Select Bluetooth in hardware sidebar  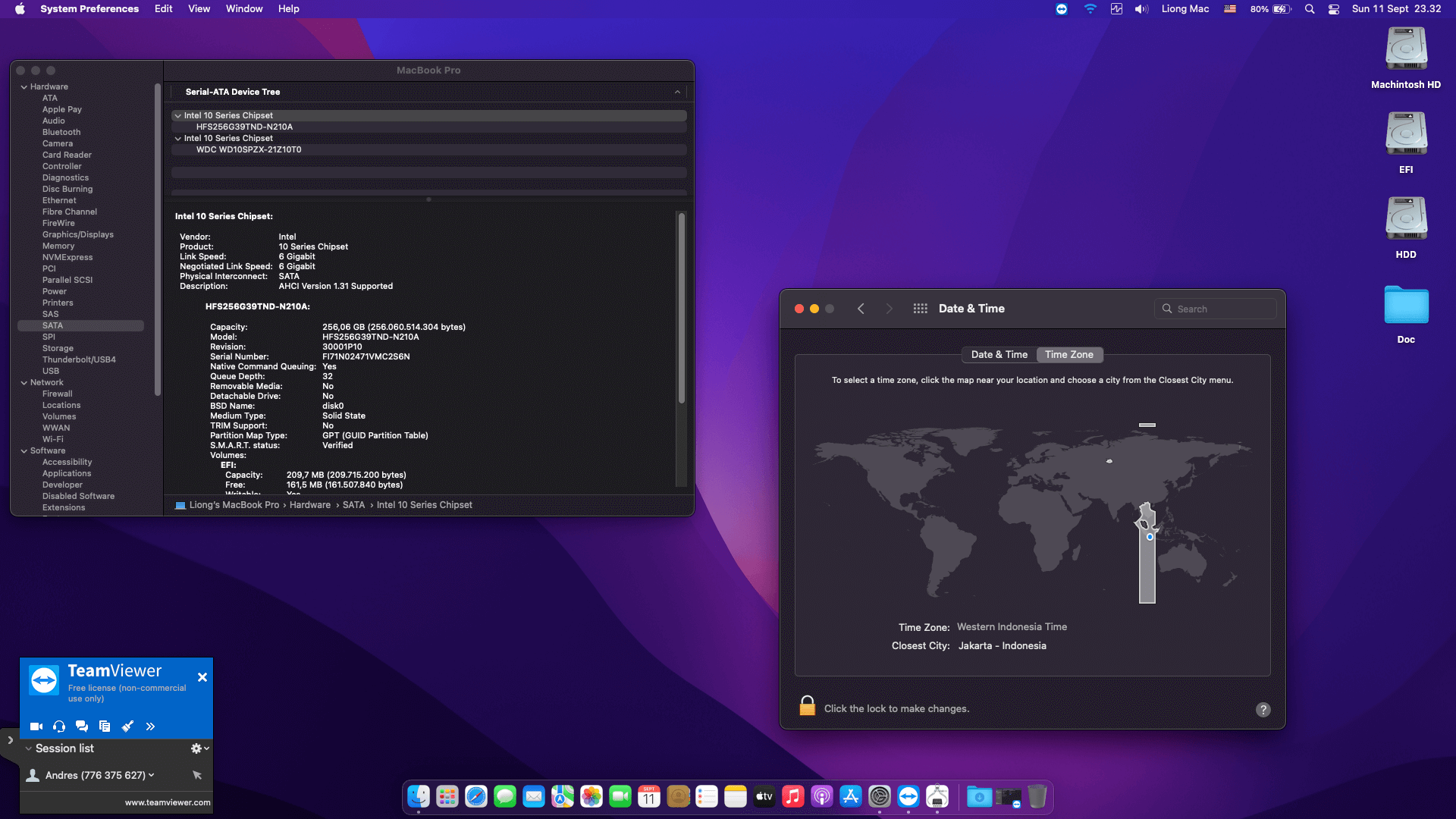pos(61,132)
